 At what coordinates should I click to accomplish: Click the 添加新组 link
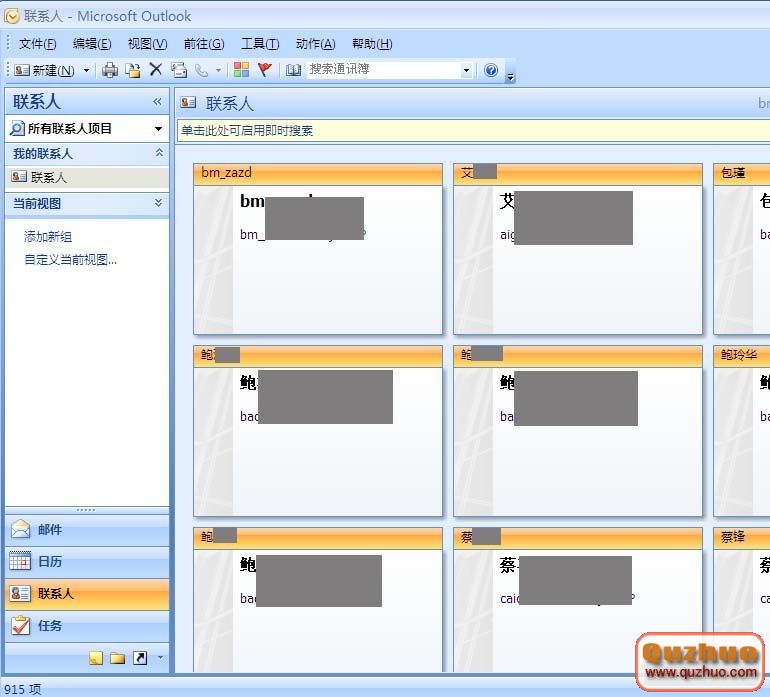pyautogui.click(x=48, y=237)
